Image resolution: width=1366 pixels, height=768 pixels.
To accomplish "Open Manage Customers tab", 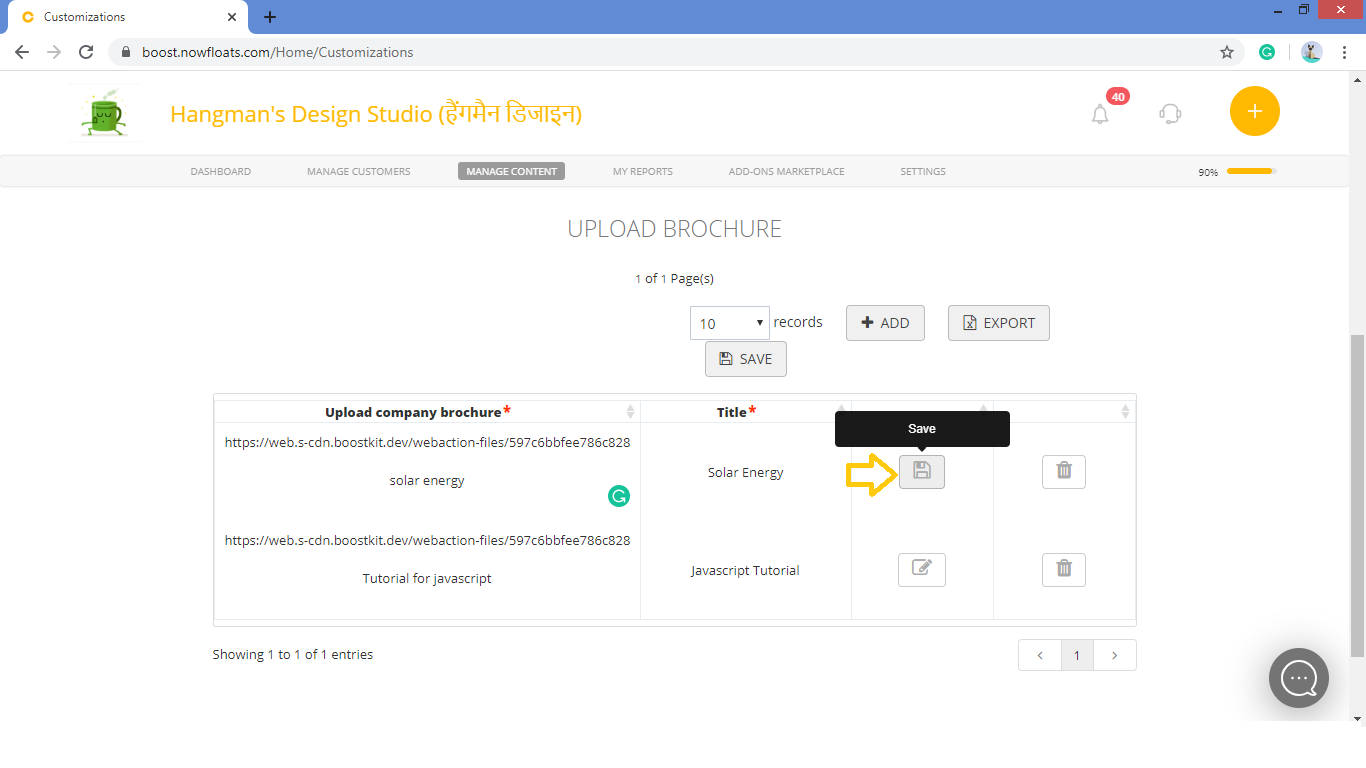I will pyautogui.click(x=359, y=171).
